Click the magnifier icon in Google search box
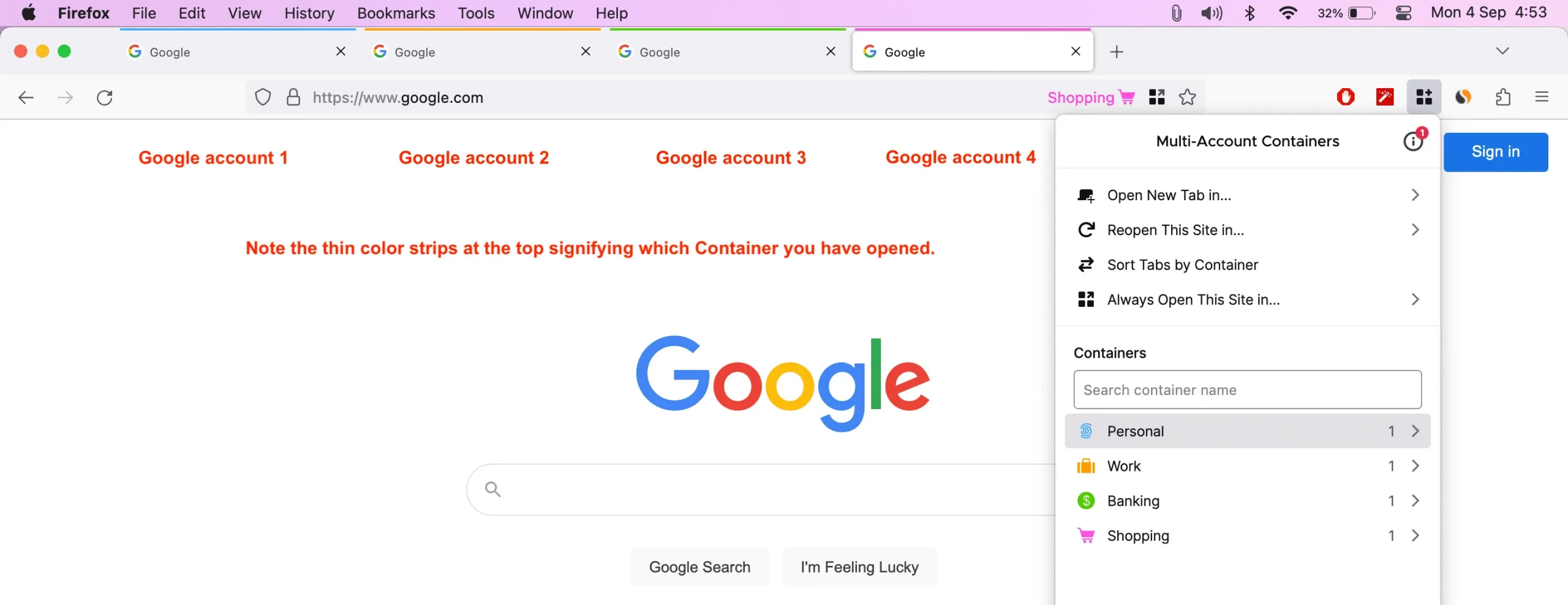 (x=492, y=489)
